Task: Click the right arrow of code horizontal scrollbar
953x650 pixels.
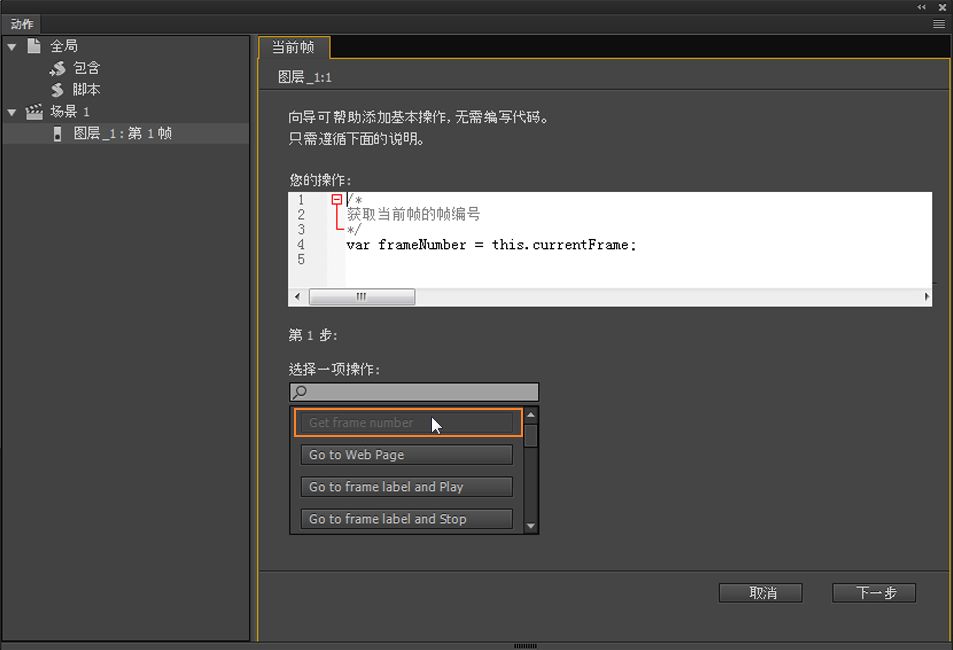Action: [x=926, y=297]
